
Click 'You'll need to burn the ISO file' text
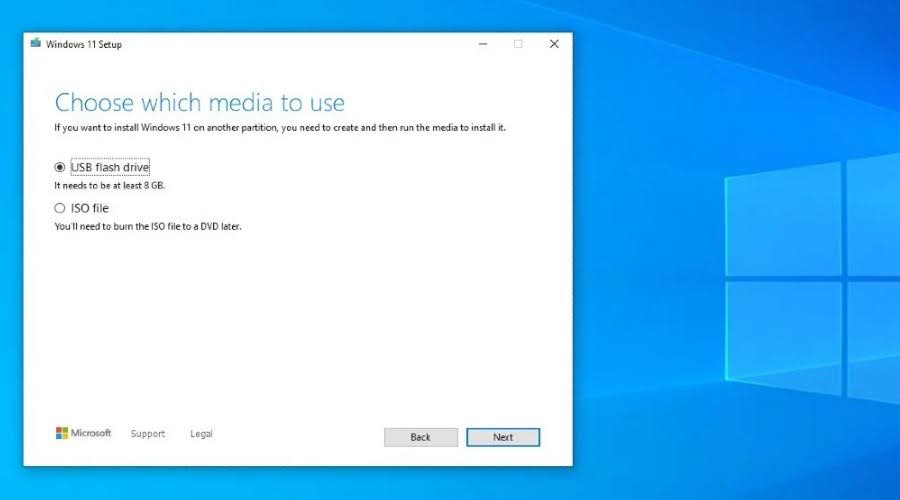coord(148,226)
